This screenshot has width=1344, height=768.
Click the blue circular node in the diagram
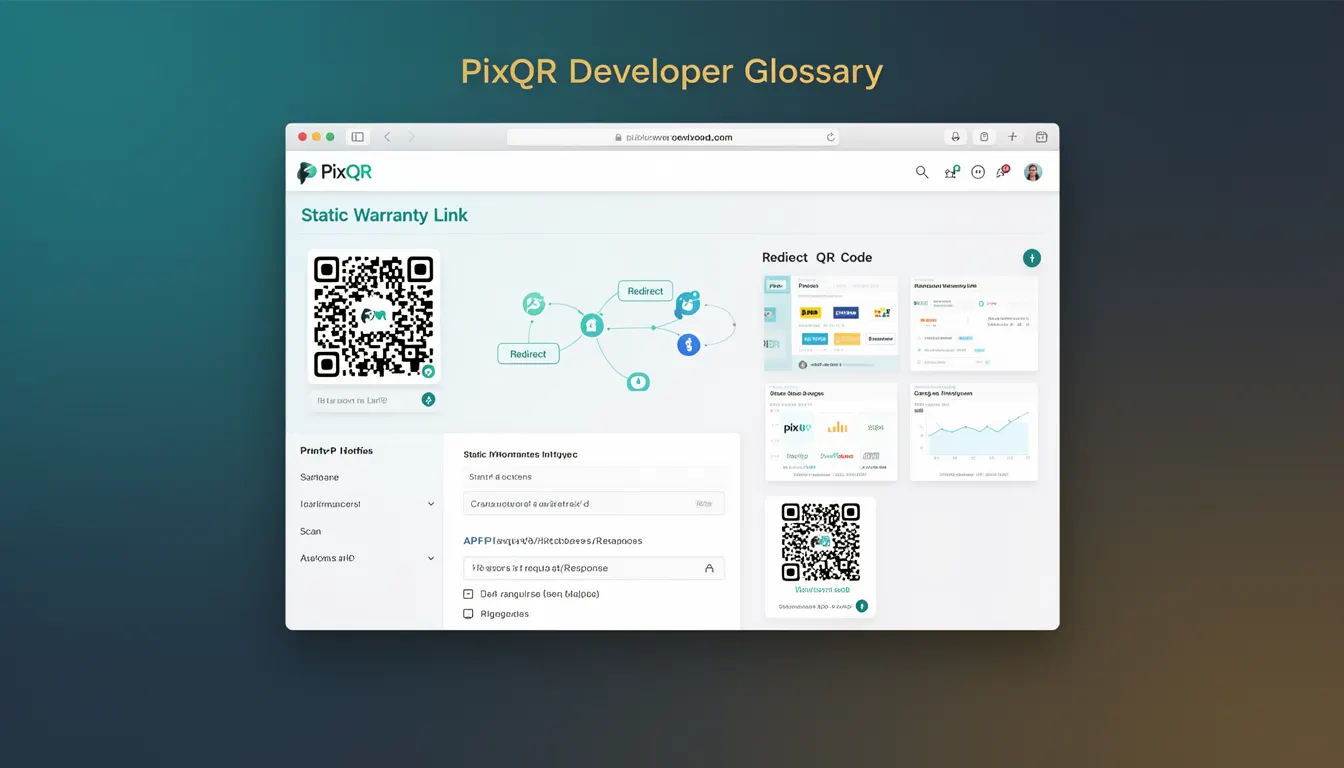pyautogui.click(x=688, y=344)
